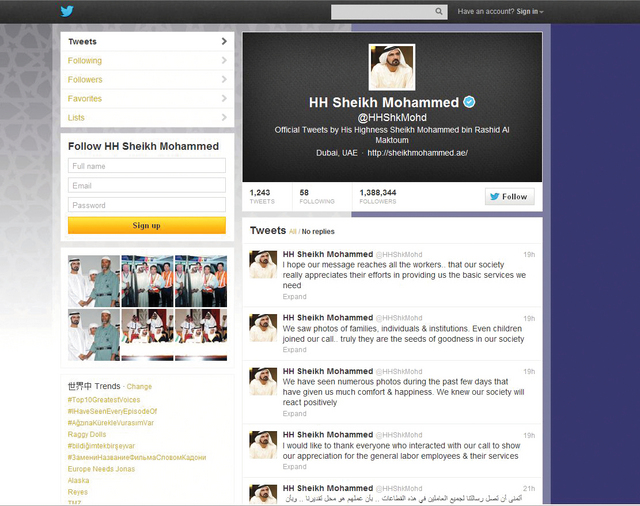Select the All tweets filter
Screen dimensions: 640x506
(x=293, y=232)
